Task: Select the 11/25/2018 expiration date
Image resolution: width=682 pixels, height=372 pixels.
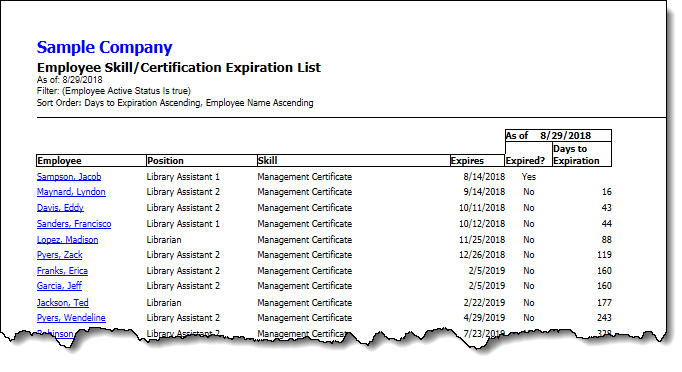Action: point(482,240)
